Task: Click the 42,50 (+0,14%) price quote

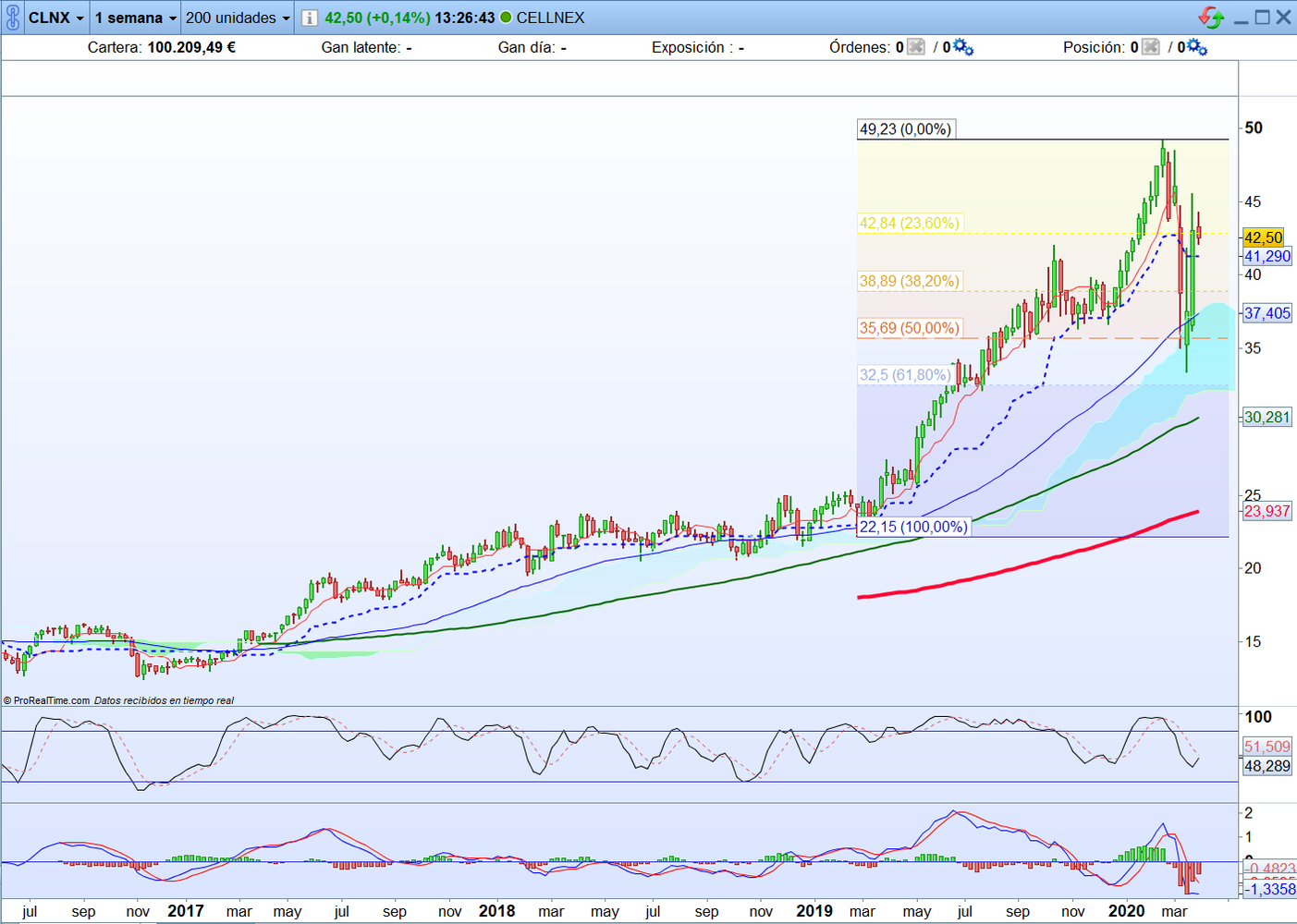Action: [377, 18]
